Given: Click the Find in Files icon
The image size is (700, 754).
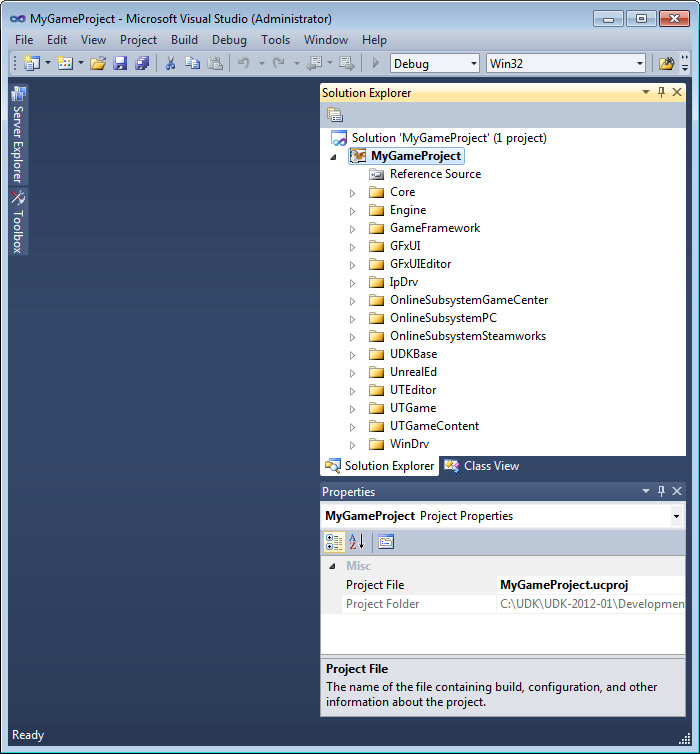Looking at the screenshot, I should (x=666, y=63).
